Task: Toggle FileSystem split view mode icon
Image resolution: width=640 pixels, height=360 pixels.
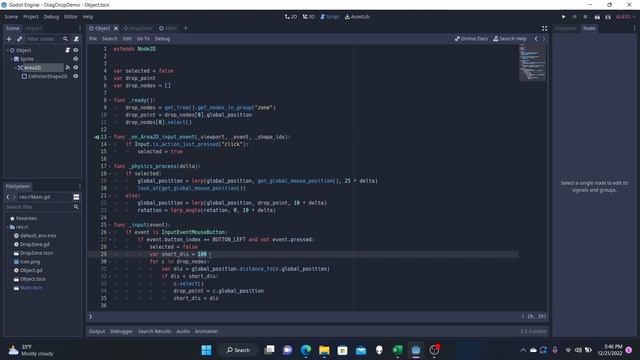Action: pyautogui.click(x=76, y=197)
